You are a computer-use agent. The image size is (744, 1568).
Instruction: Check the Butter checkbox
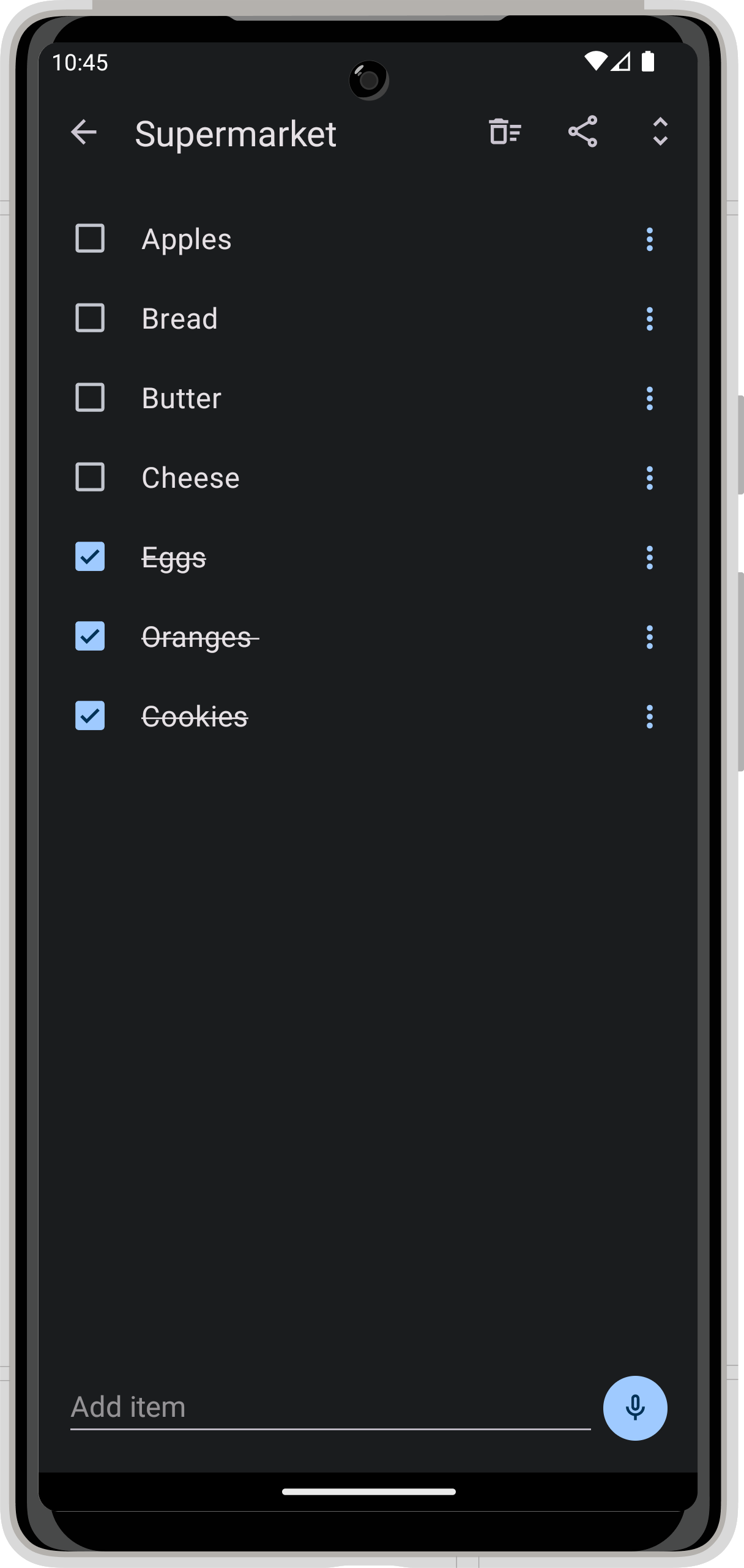pos(90,398)
